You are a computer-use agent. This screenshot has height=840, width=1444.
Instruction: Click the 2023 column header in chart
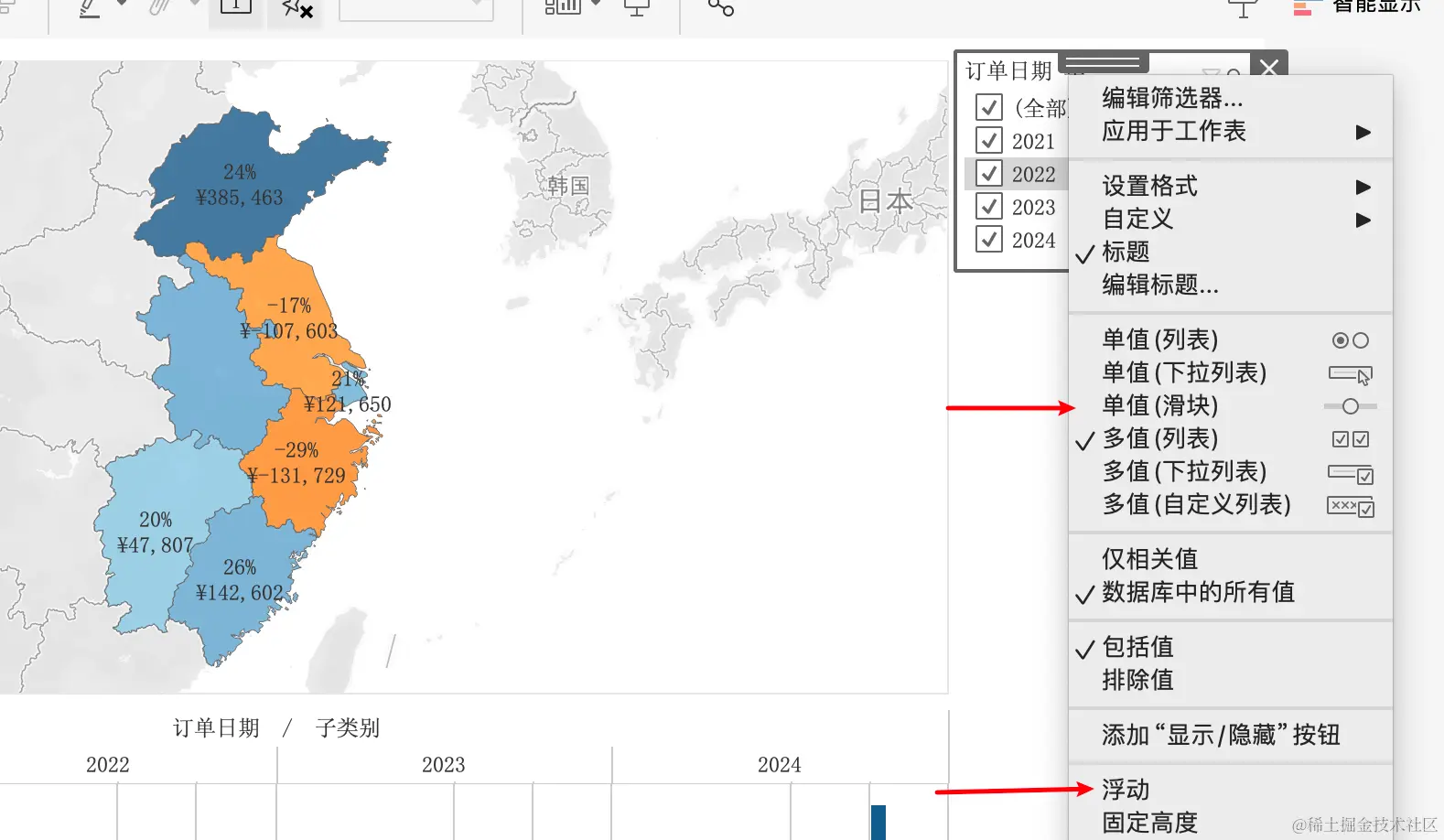point(444,764)
